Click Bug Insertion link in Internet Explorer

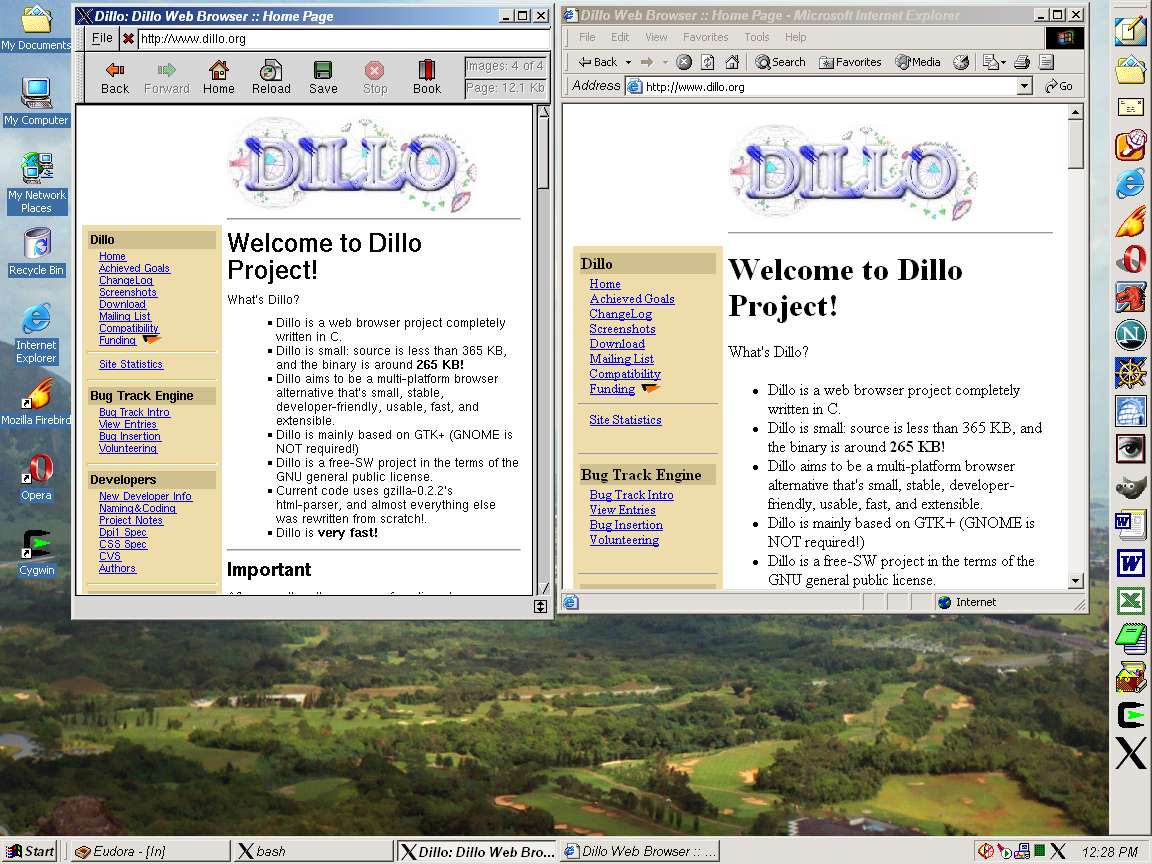click(x=626, y=525)
